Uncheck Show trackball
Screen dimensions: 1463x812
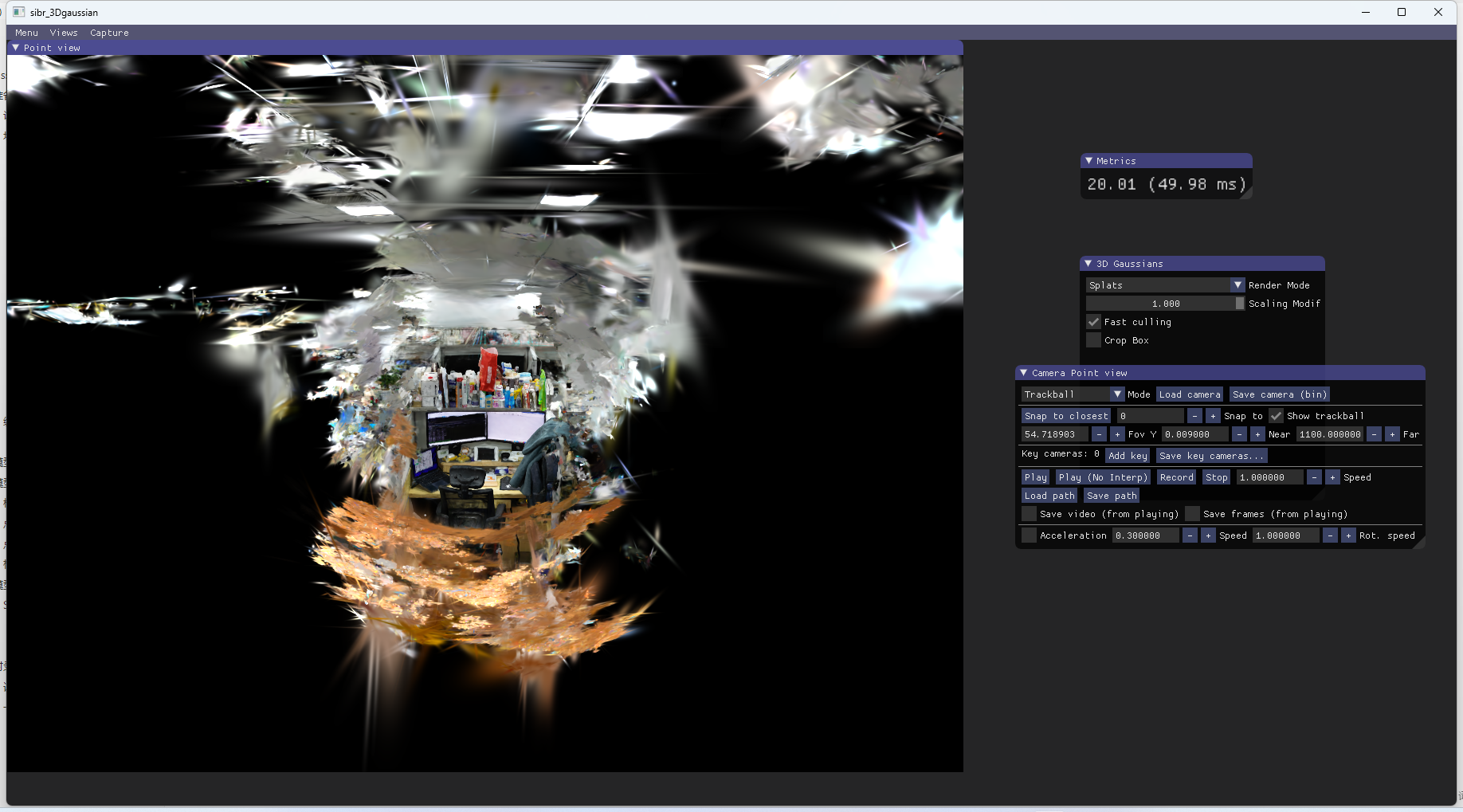pyautogui.click(x=1276, y=415)
